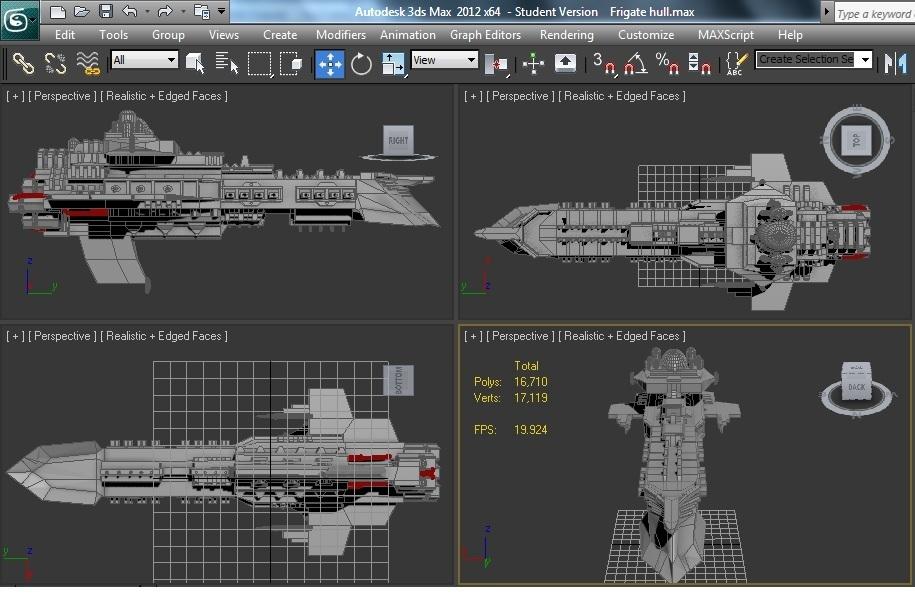
Task: Open the Animation menu
Action: tap(408, 34)
